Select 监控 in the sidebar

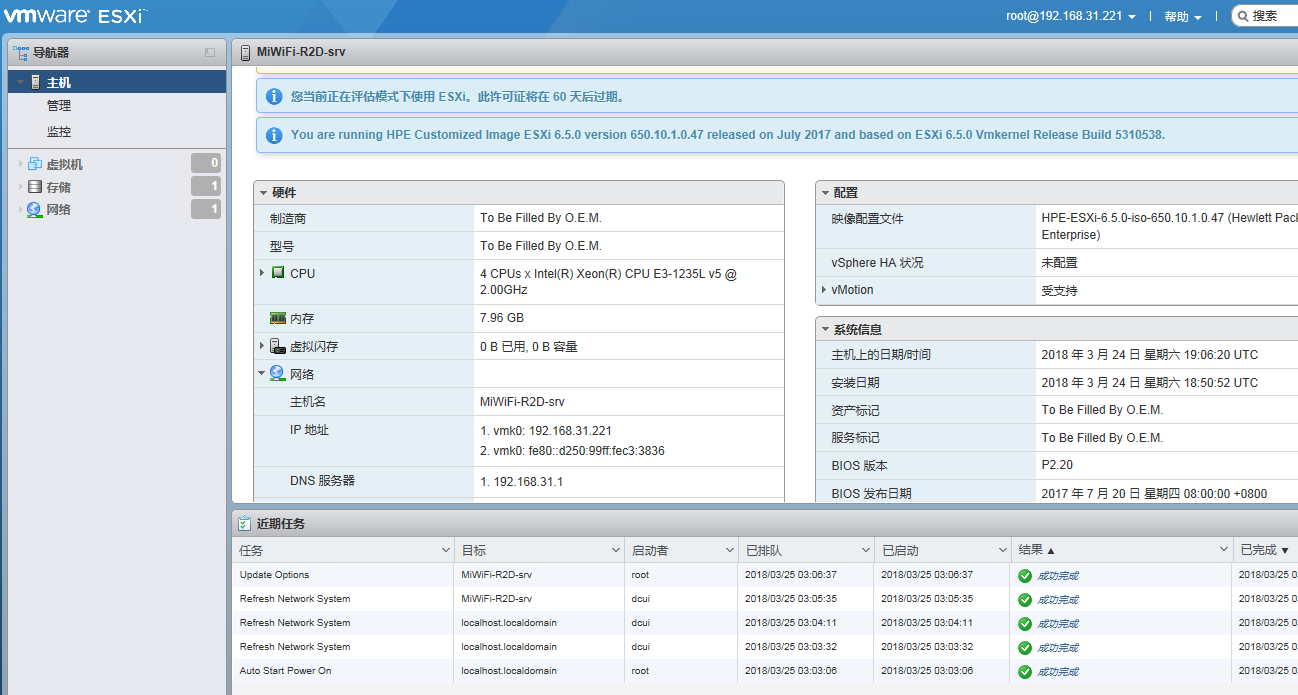pos(59,131)
